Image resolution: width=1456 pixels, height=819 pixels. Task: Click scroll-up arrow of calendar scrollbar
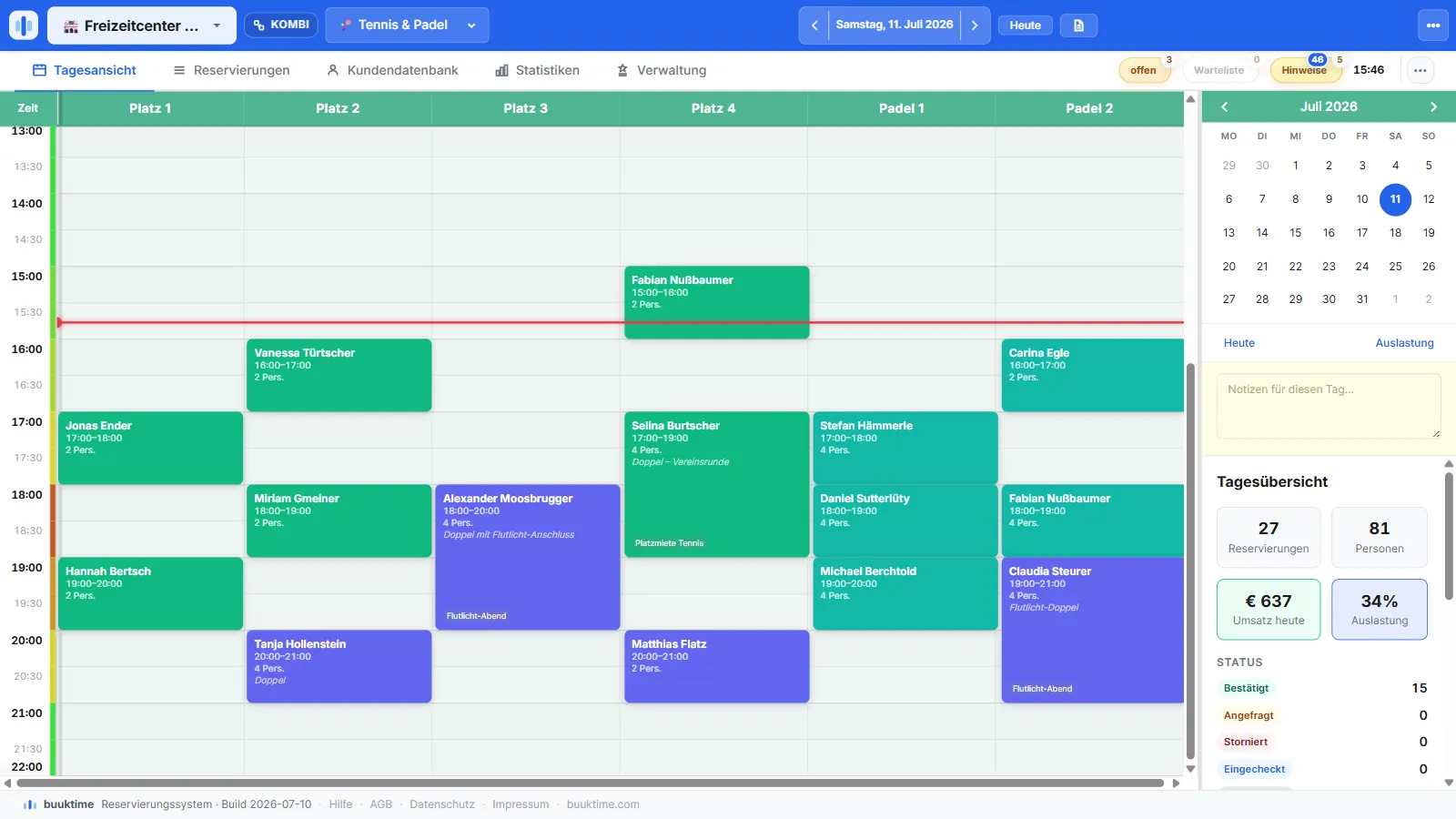click(x=1190, y=98)
